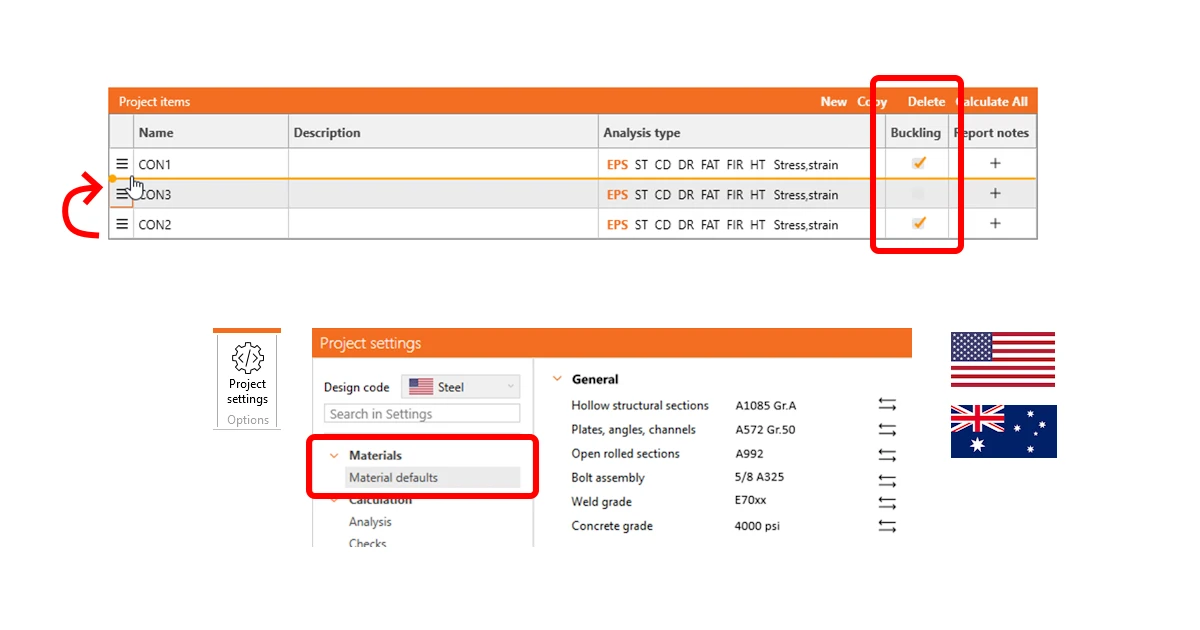Viewport: 1200px width, 630px height.
Task: Click the Project settings gear icon
Action: (247, 358)
